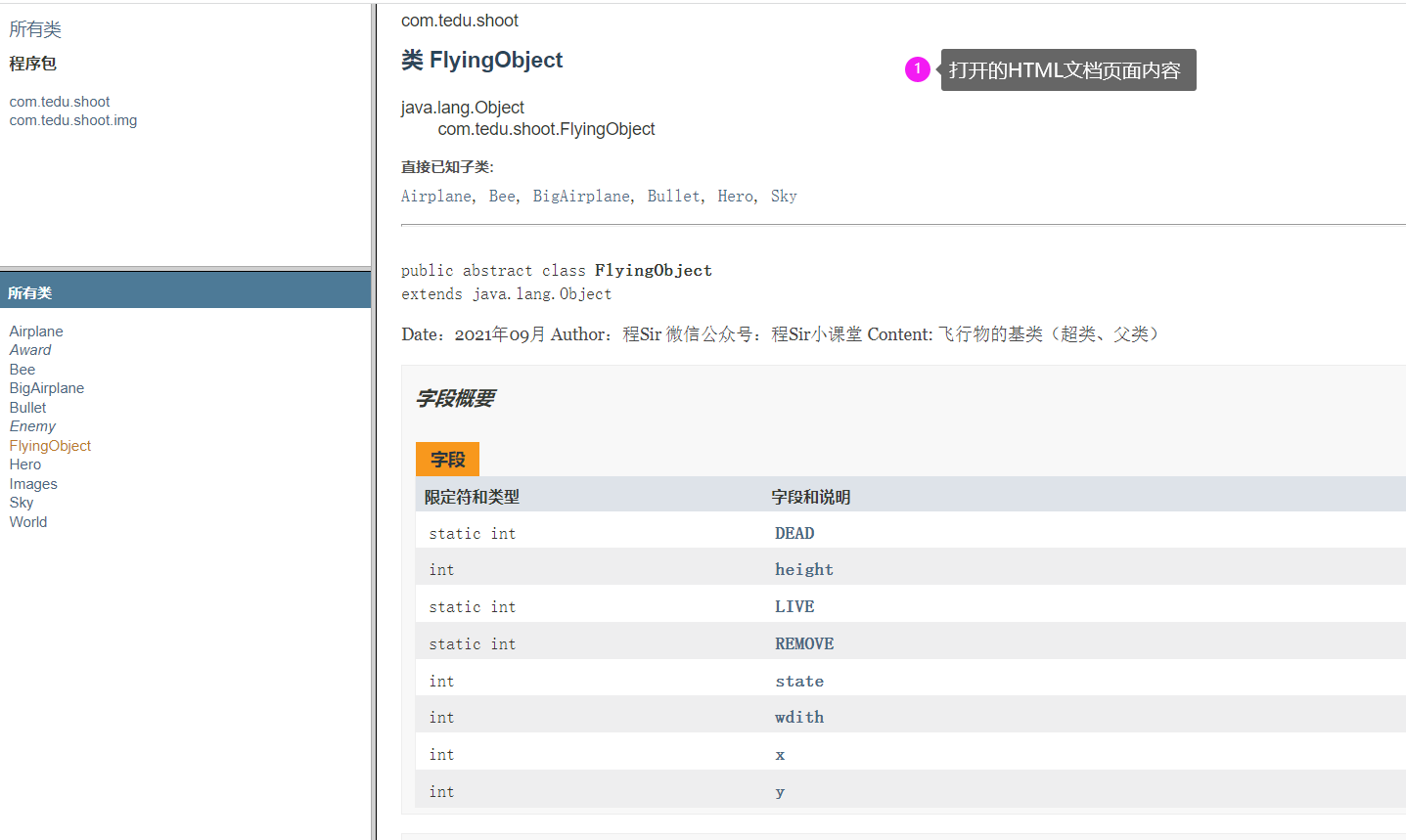The height and width of the screenshot is (840, 1406).
Task: Select the Airplane class in class list
Action: [36, 332]
